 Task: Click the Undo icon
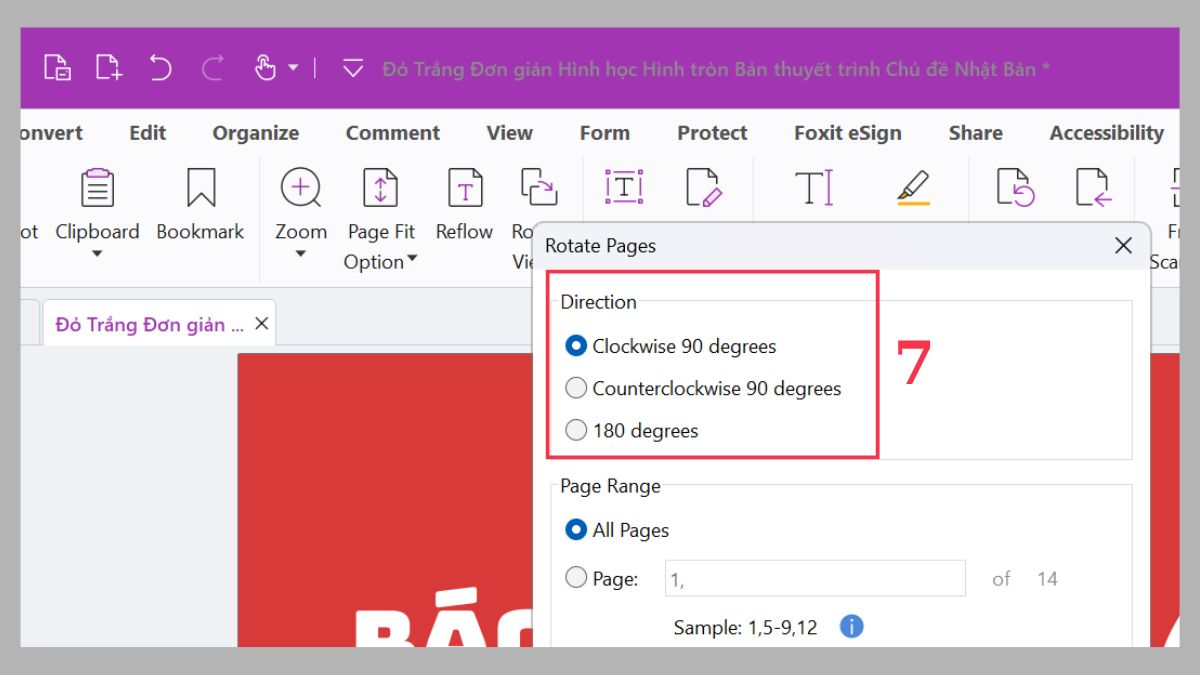(163, 67)
